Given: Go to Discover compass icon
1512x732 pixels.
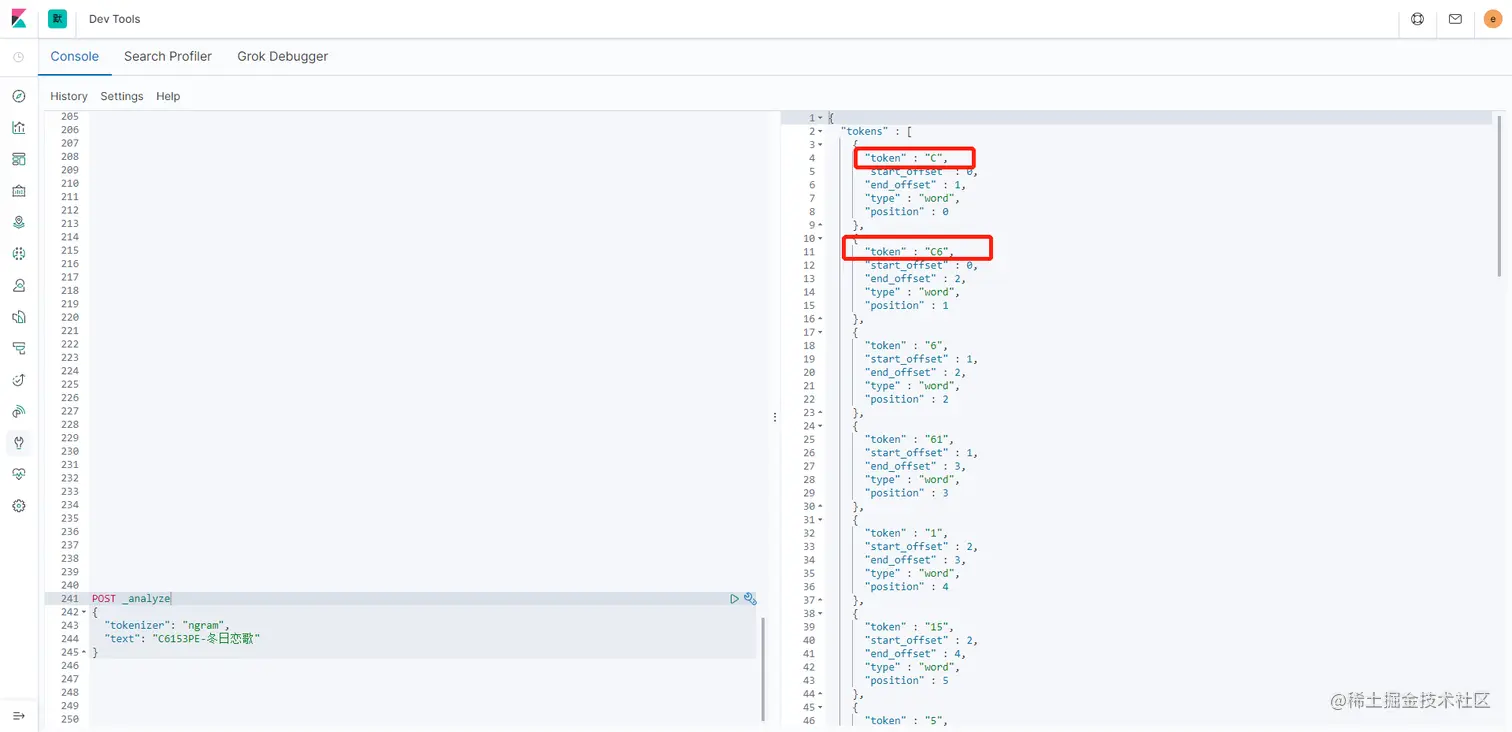Looking at the screenshot, I should click(18, 96).
